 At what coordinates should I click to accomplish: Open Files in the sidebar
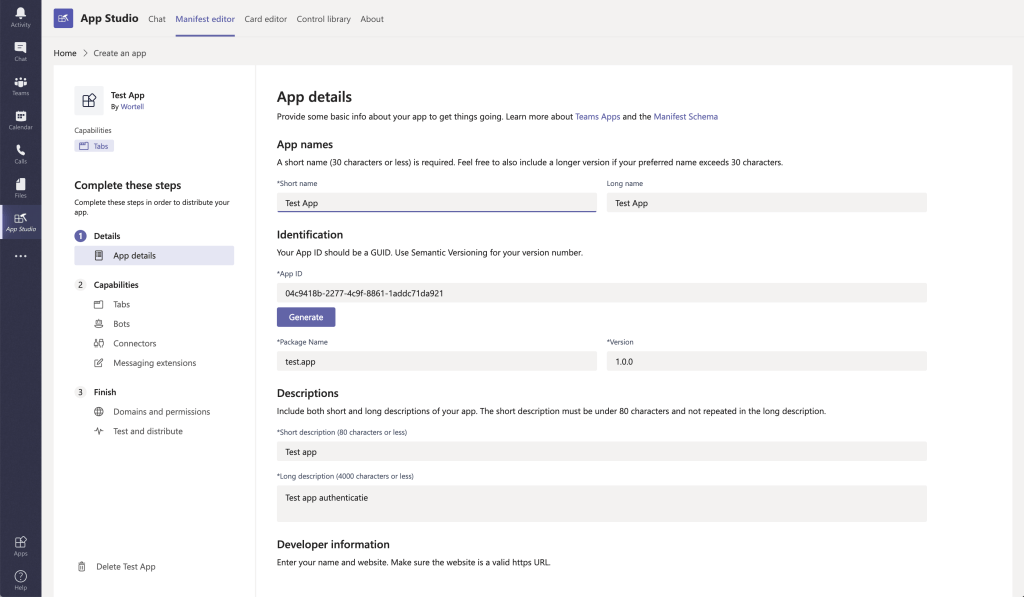coord(20,188)
